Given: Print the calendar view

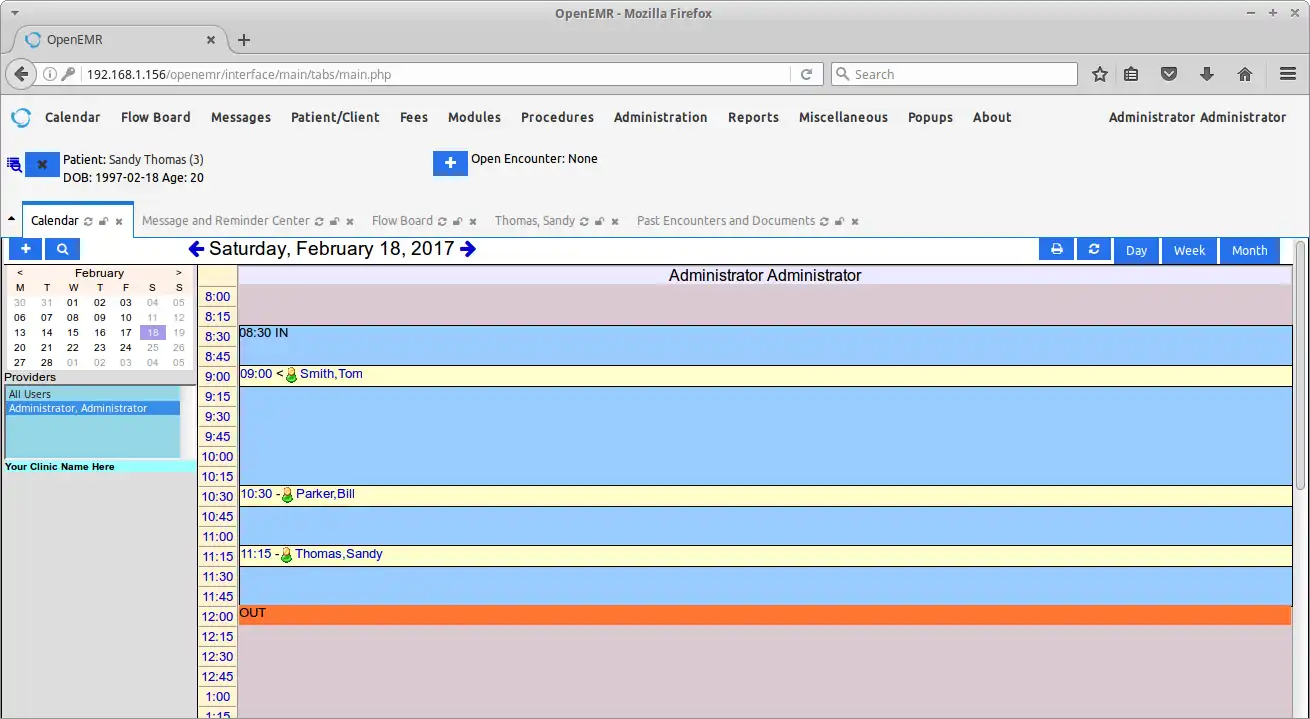Looking at the screenshot, I should 1056,249.
